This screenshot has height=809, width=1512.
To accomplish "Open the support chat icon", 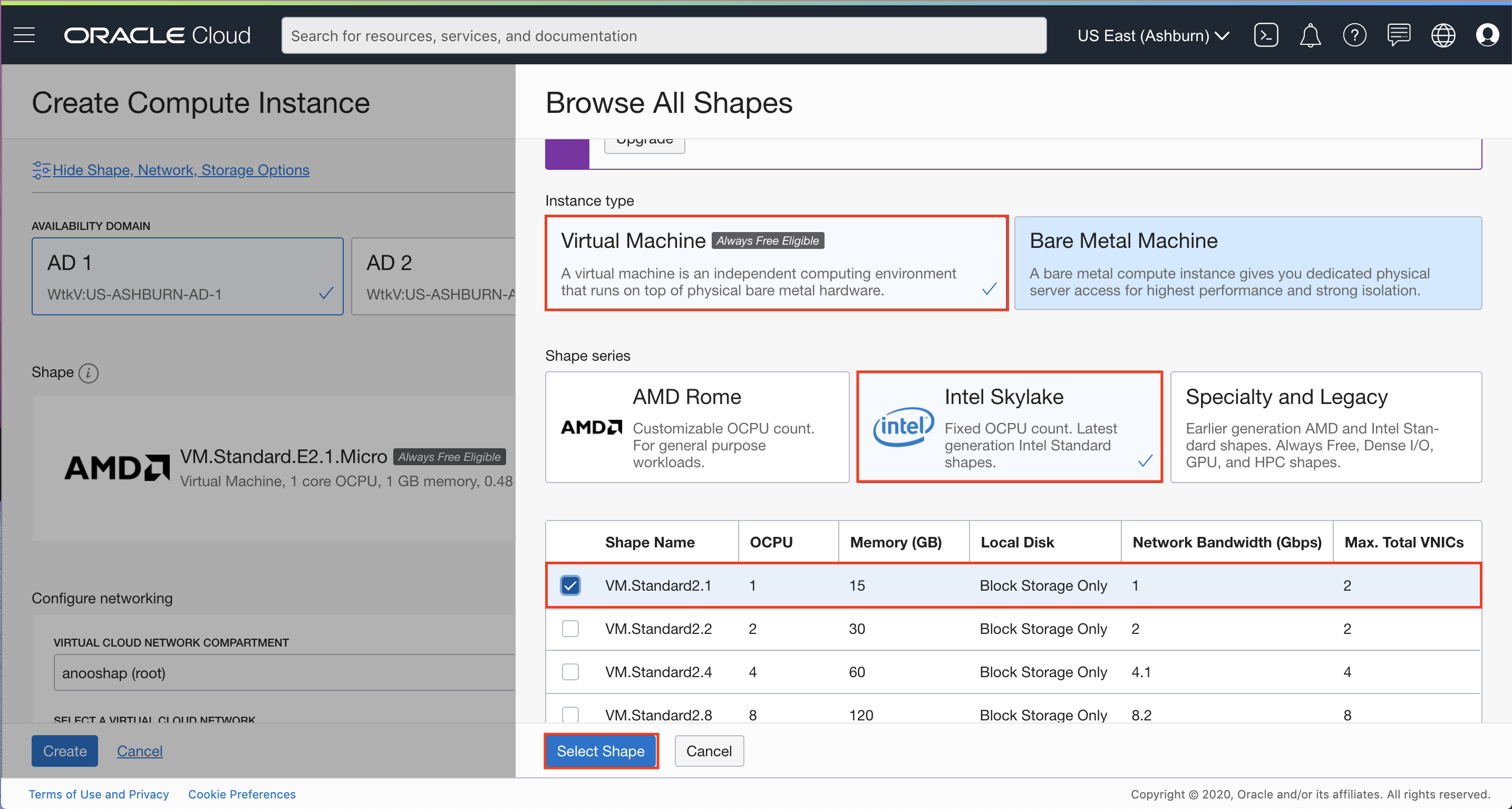I will click(x=1399, y=35).
